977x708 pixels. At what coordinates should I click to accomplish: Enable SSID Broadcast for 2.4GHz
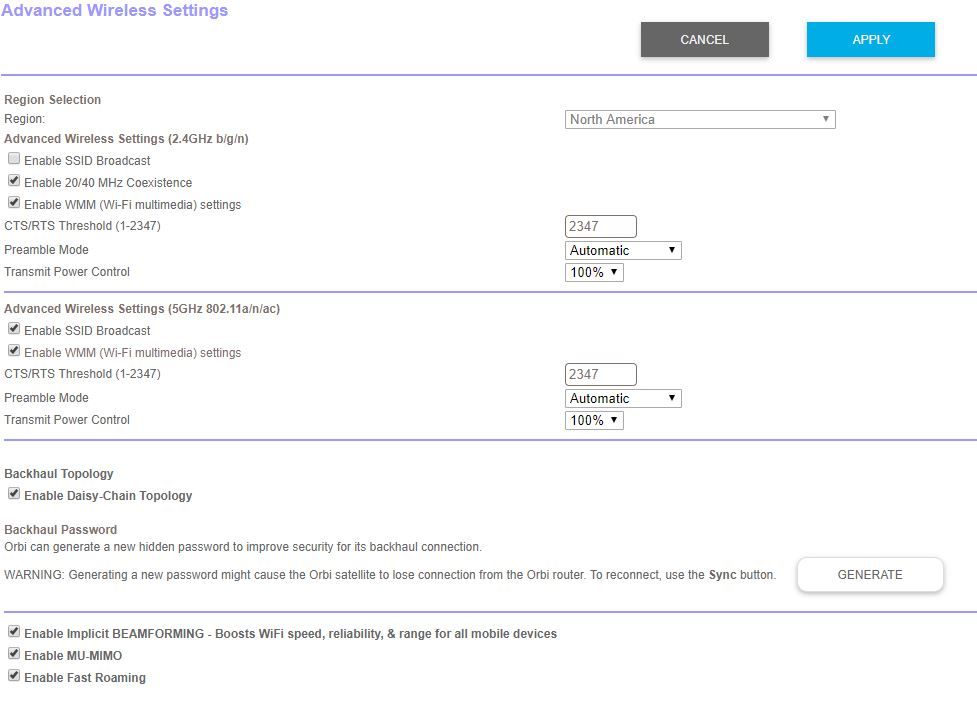tap(14, 160)
